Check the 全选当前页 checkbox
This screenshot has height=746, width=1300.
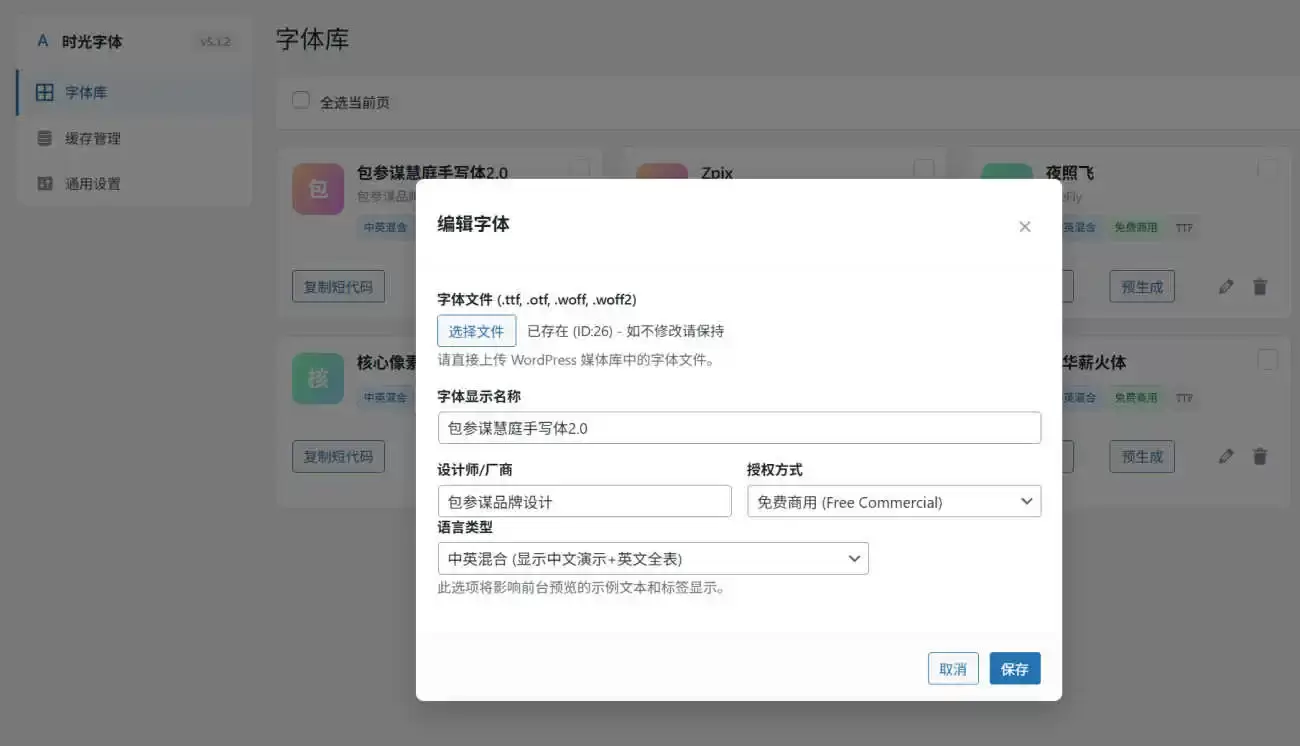(300, 100)
